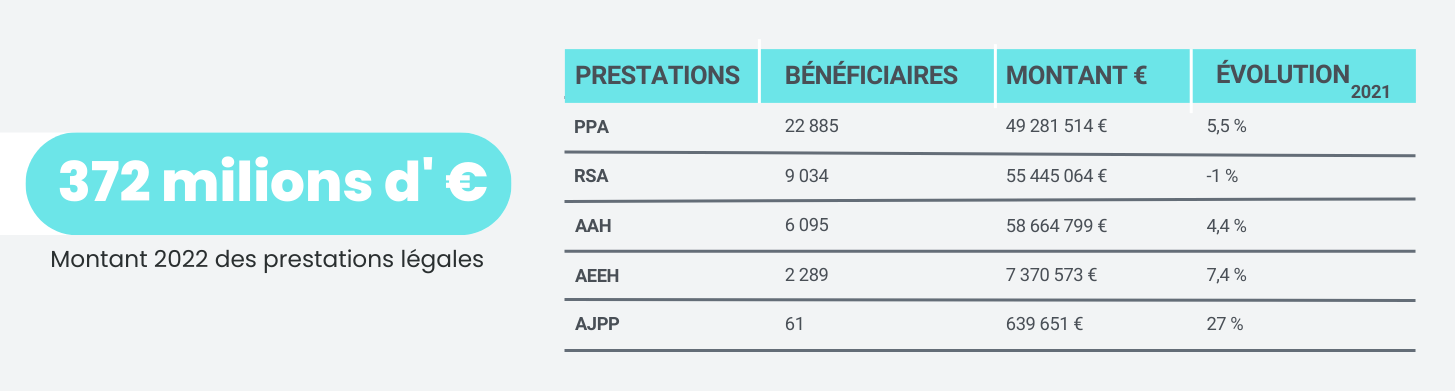Click the -1 % evolution value
Screen dimensions: 1455x391
1222,176
